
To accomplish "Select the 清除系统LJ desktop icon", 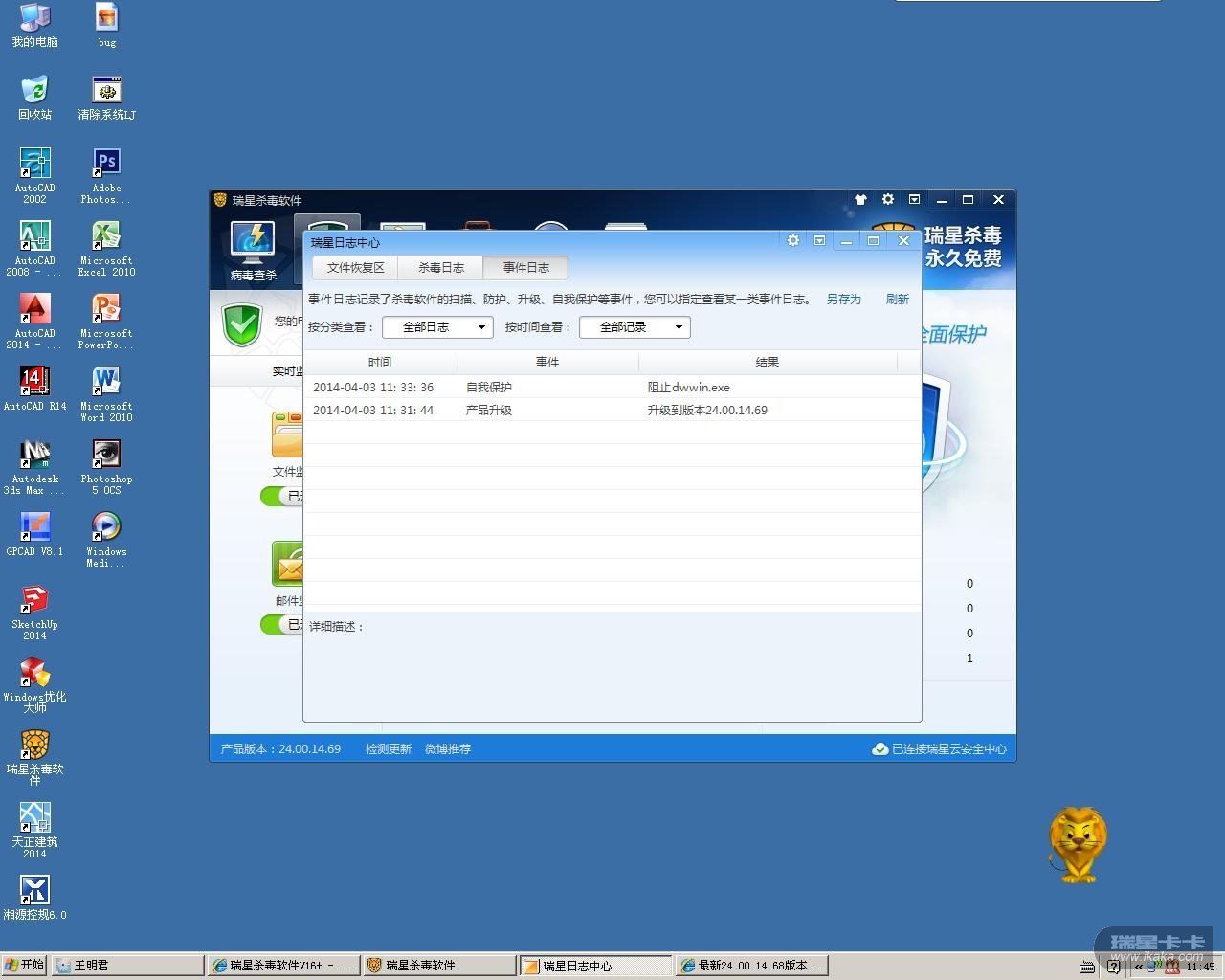I will point(107,98).
